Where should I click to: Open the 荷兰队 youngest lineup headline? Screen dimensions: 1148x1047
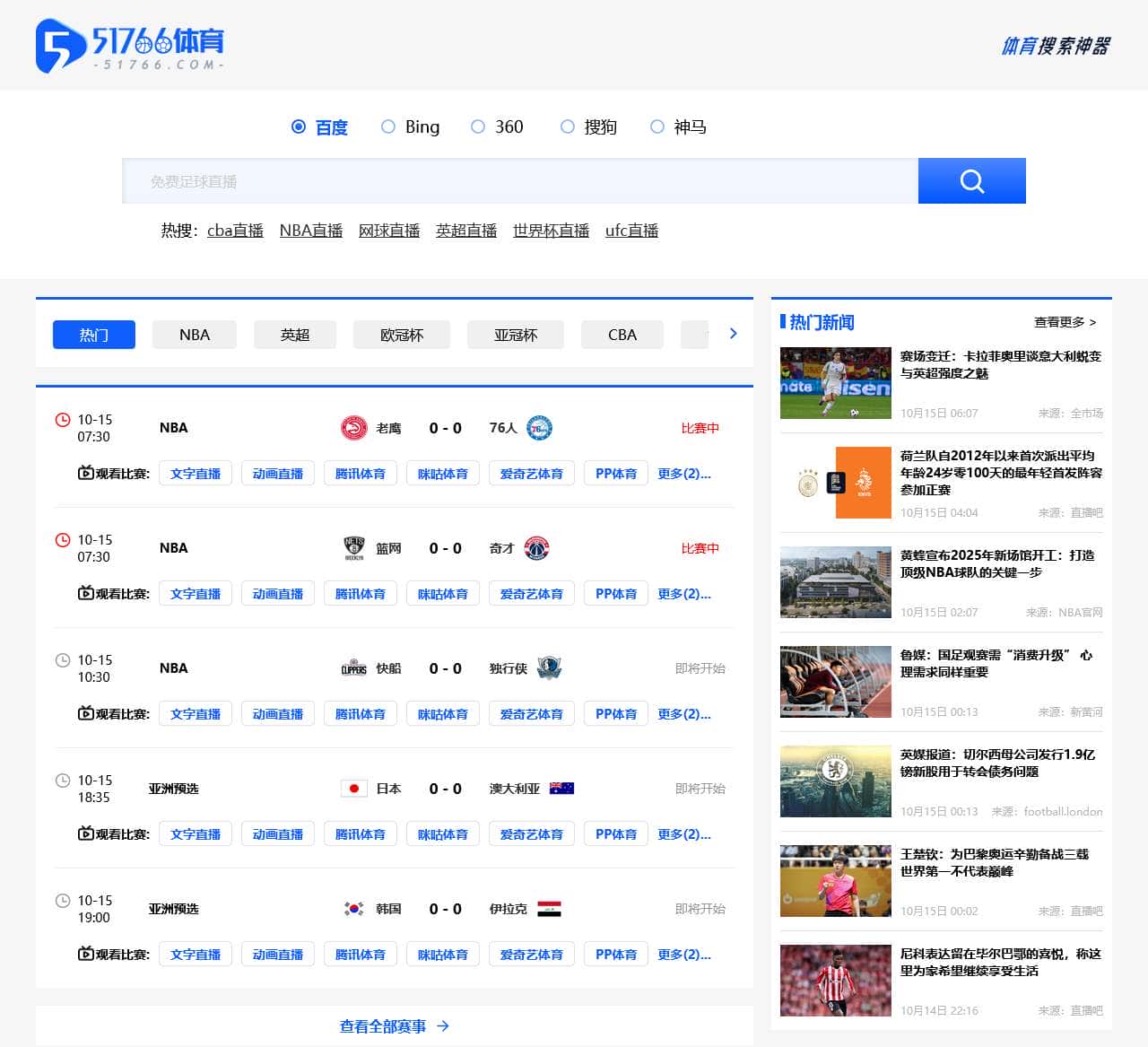click(x=1002, y=473)
